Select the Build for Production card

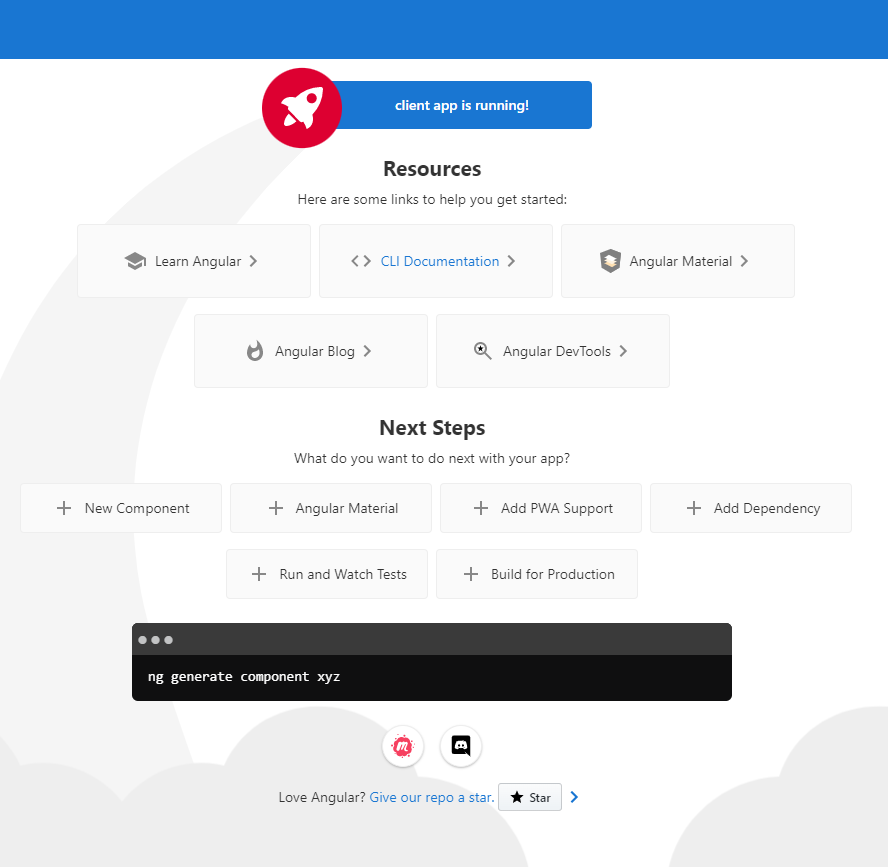coord(537,574)
